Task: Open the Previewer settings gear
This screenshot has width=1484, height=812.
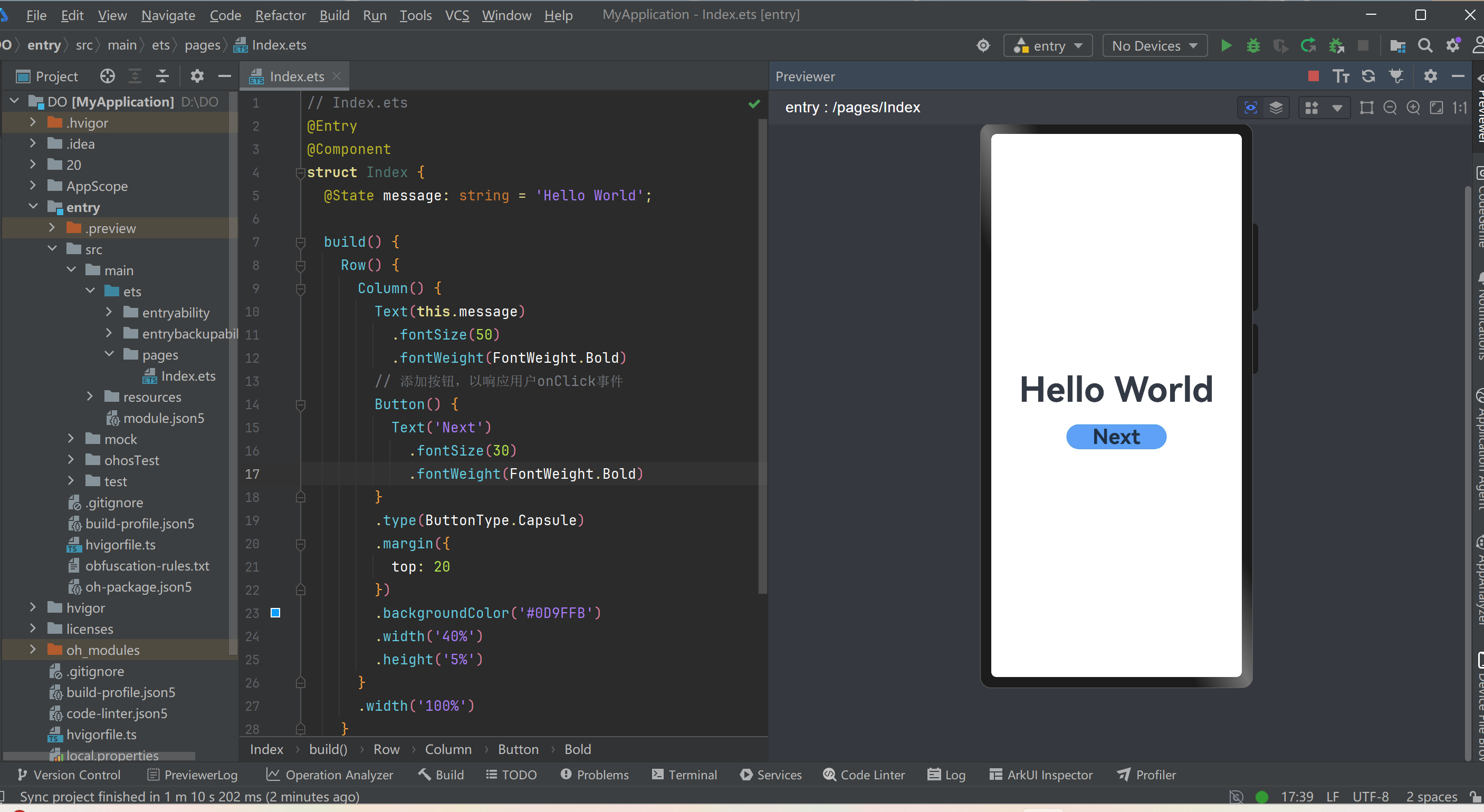Action: [1430, 76]
